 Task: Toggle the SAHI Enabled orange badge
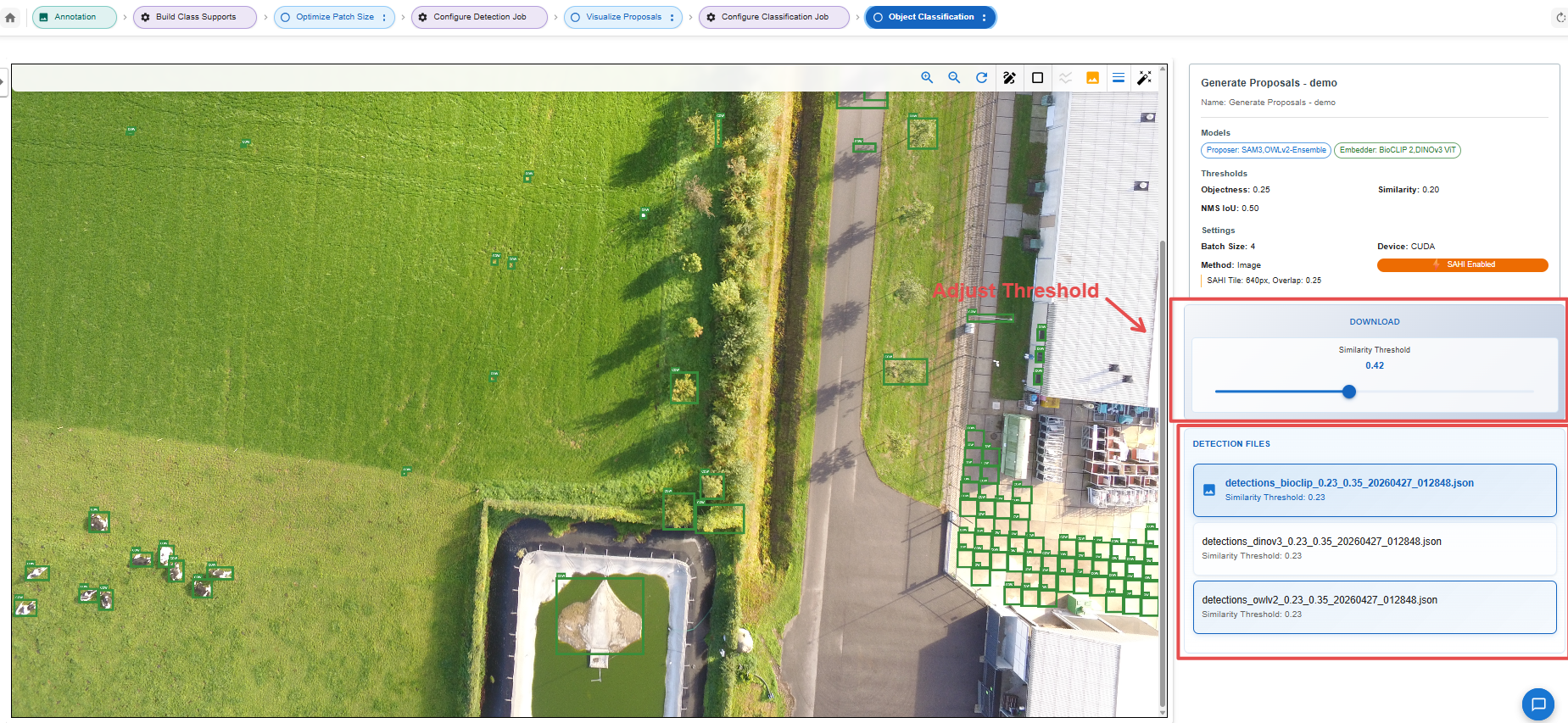(1462, 264)
